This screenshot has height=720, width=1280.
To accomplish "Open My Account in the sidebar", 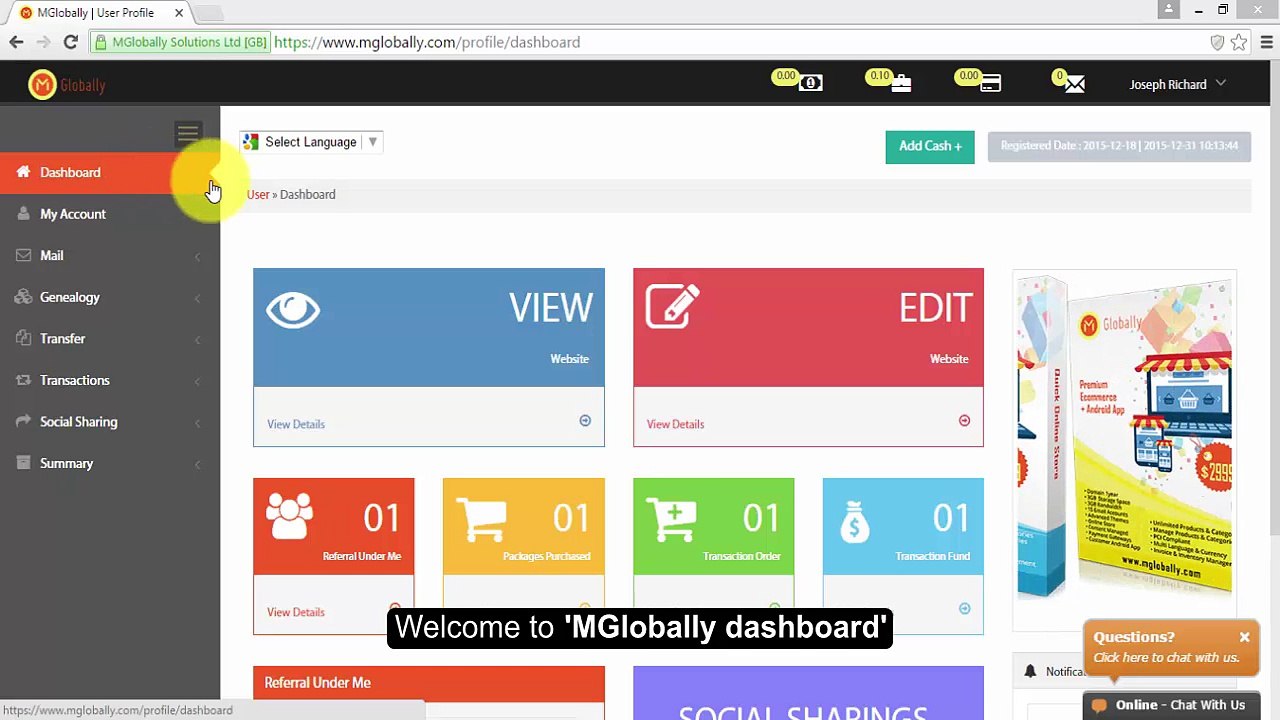I will [110, 214].
